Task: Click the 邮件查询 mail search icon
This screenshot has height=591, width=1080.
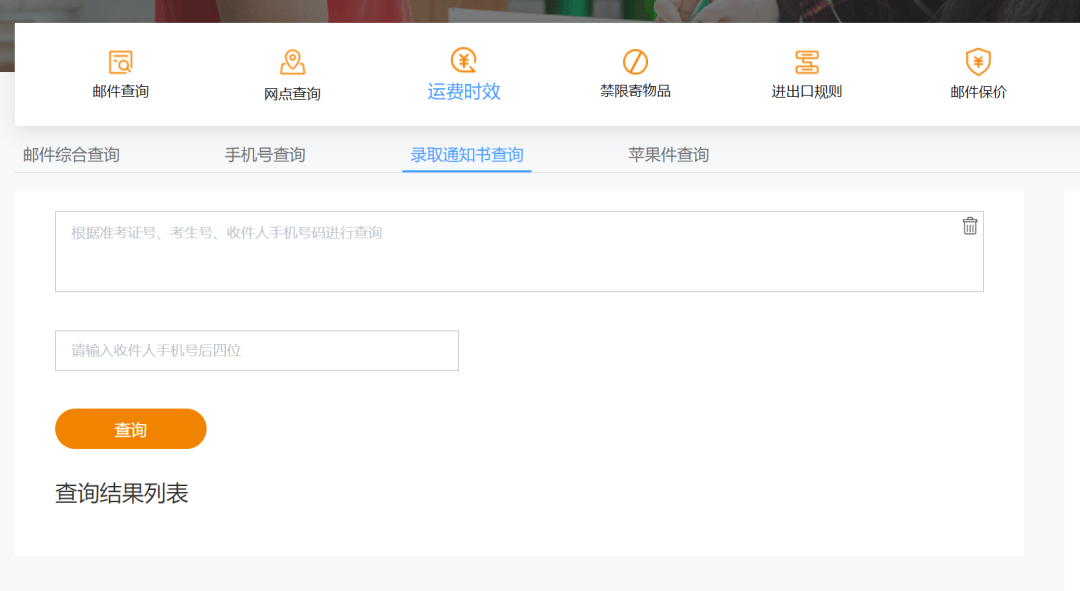Action: point(121,62)
